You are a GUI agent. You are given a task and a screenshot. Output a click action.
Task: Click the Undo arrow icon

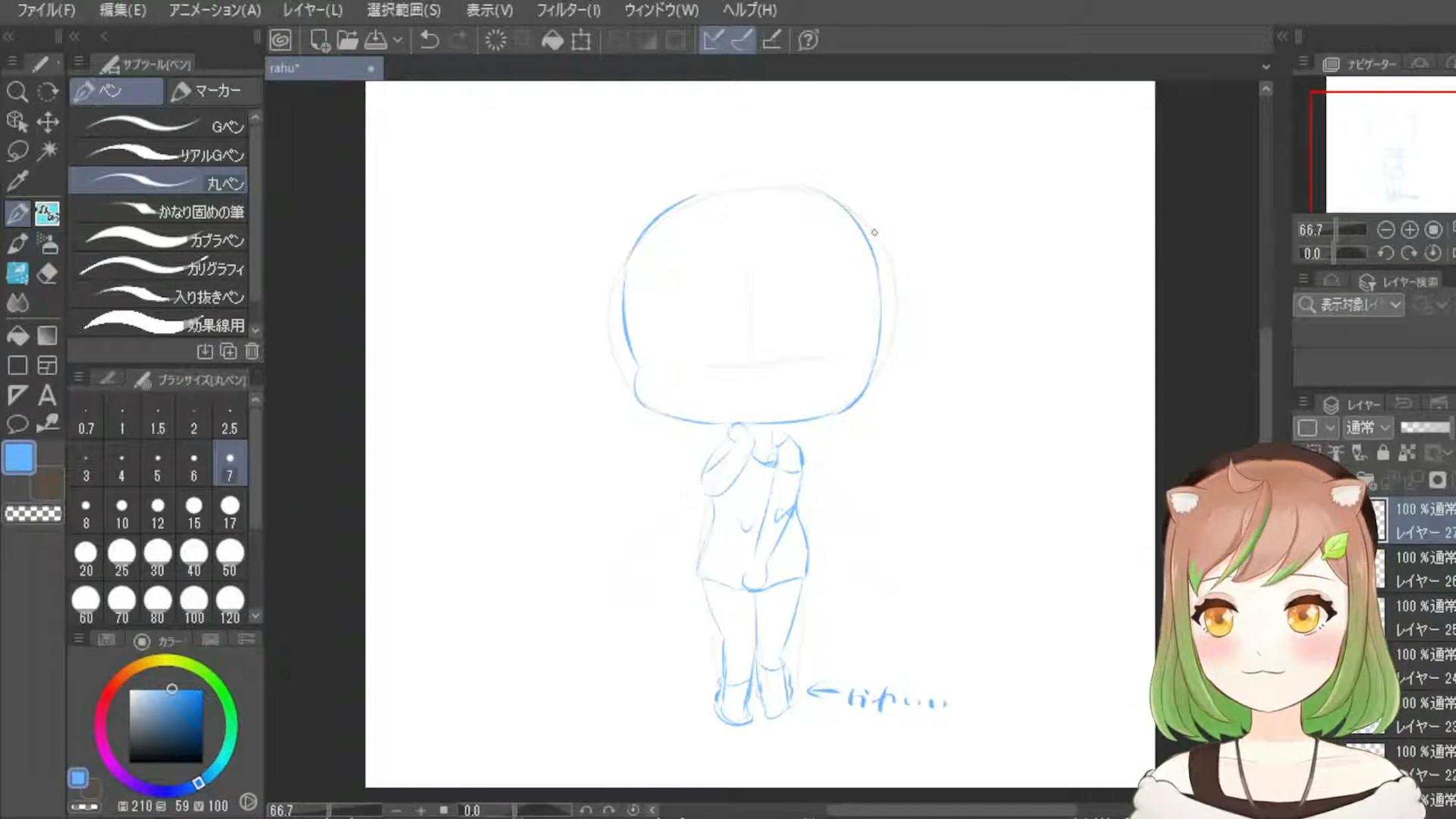coord(429,40)
